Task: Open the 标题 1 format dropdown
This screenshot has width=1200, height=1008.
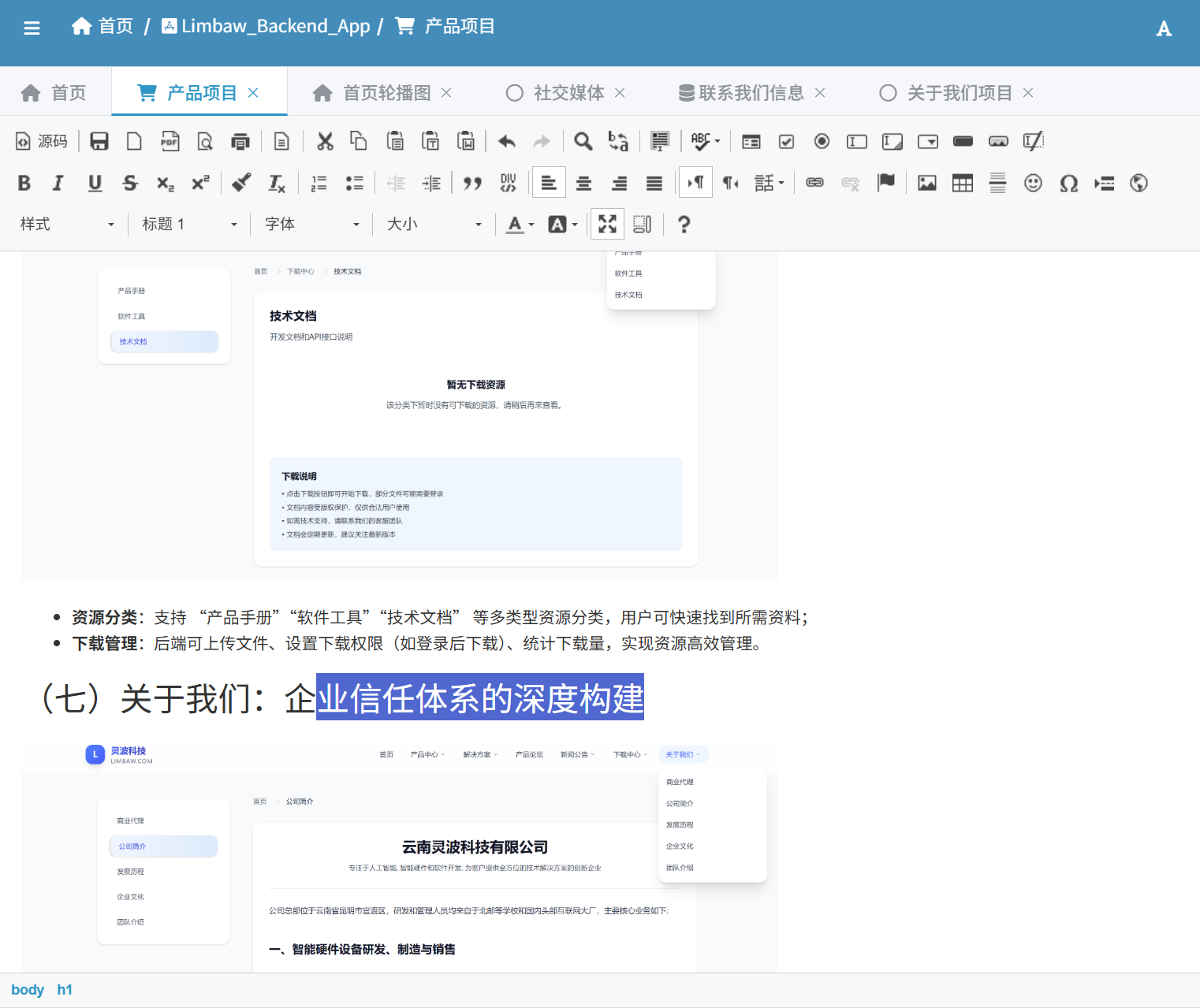Action: pos(189,224)
